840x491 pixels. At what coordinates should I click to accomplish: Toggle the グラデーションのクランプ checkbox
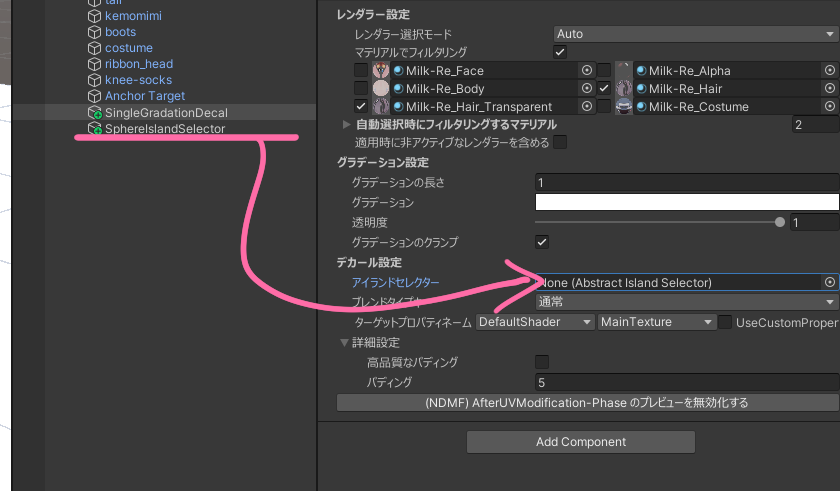coord(542,242)
